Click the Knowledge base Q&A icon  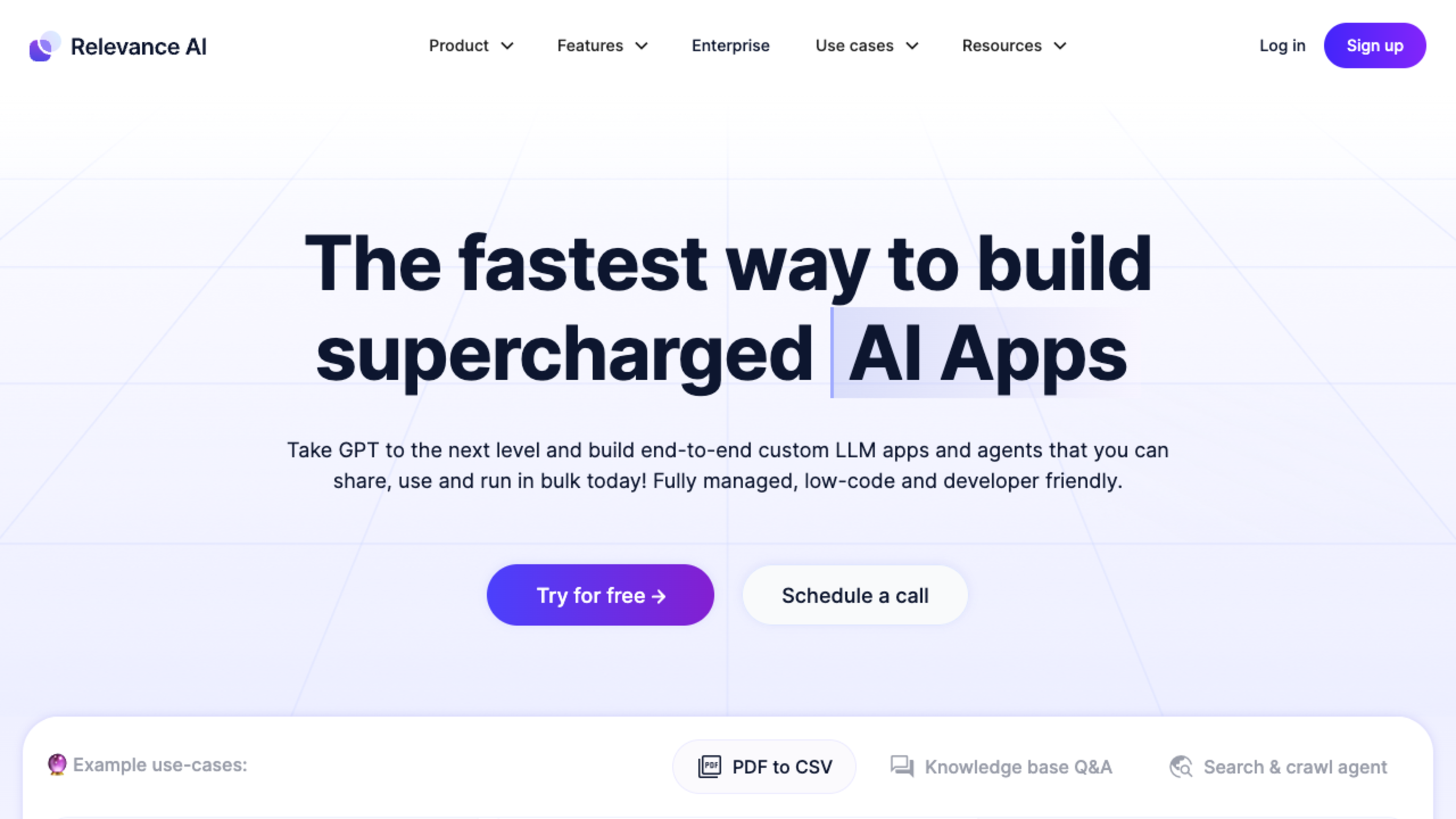[901, 766]
